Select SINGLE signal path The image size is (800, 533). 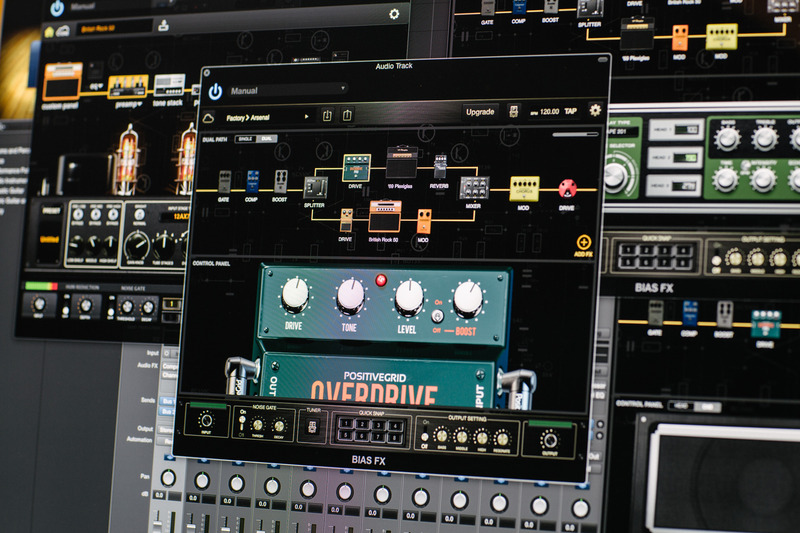[245, 139]
